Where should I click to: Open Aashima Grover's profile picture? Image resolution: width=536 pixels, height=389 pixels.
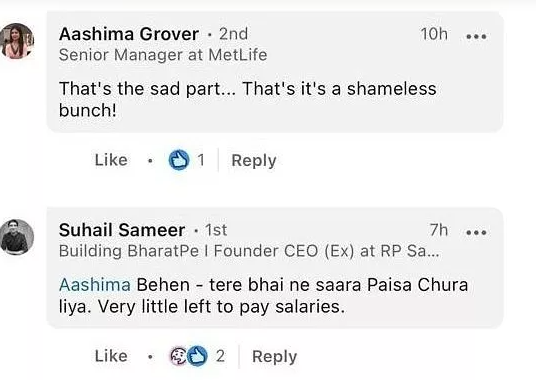tap(17, 41)
